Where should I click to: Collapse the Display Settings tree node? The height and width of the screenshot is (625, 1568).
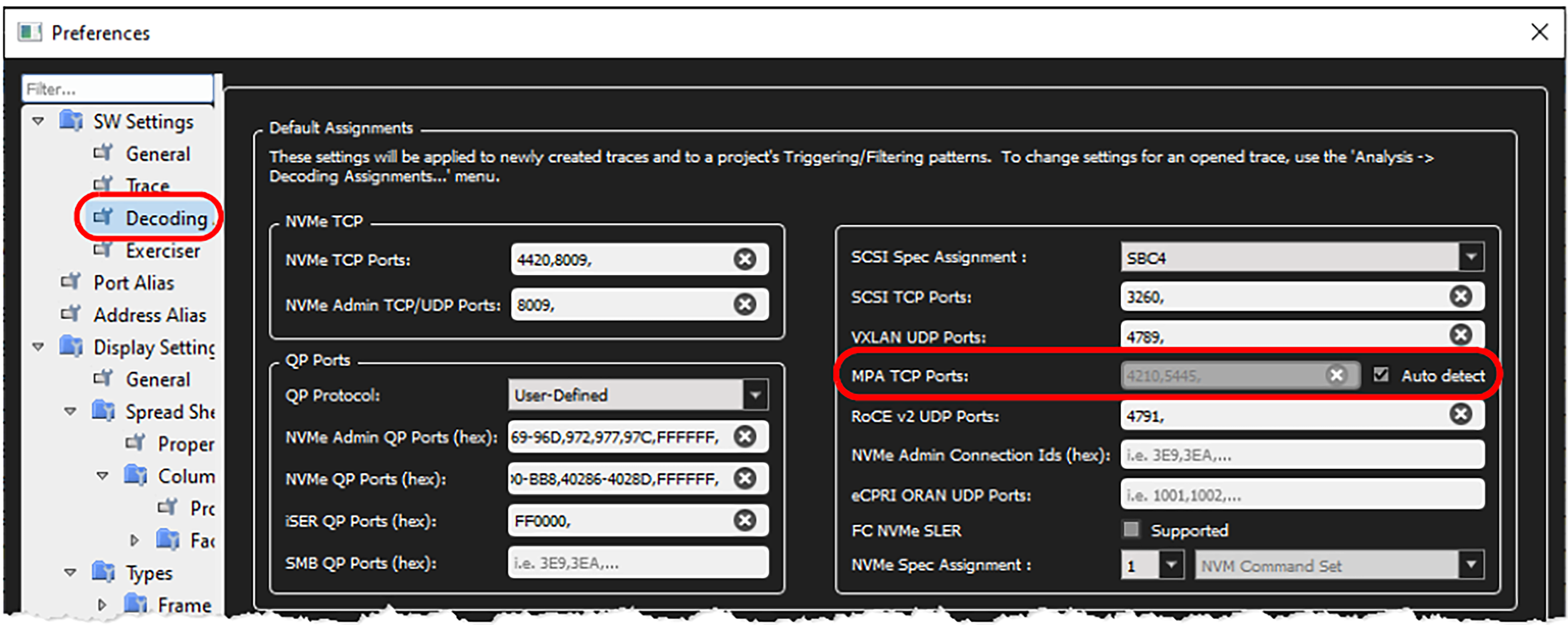point(38,346)
